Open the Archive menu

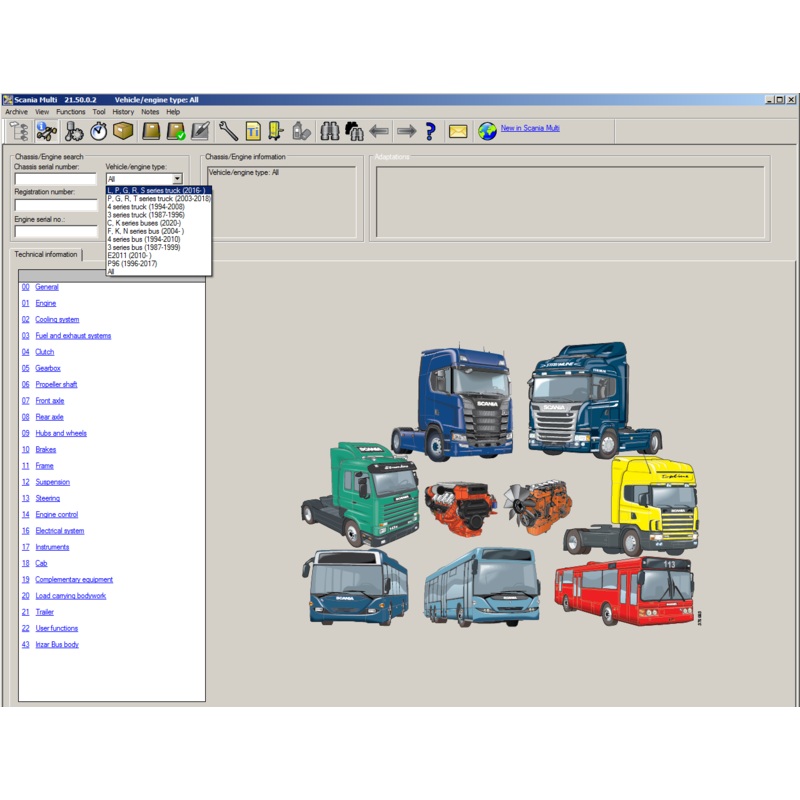16,112
